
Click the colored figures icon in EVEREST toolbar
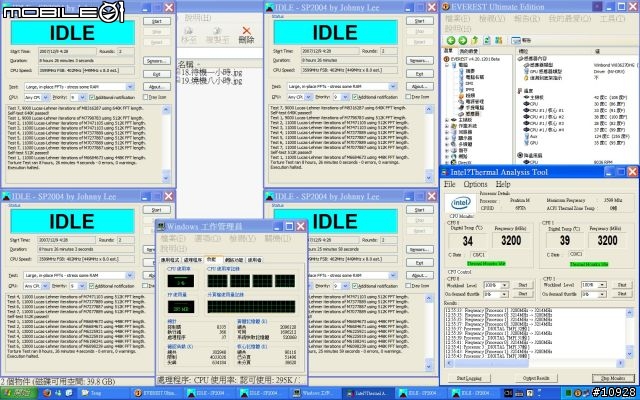tap(498, 40)
